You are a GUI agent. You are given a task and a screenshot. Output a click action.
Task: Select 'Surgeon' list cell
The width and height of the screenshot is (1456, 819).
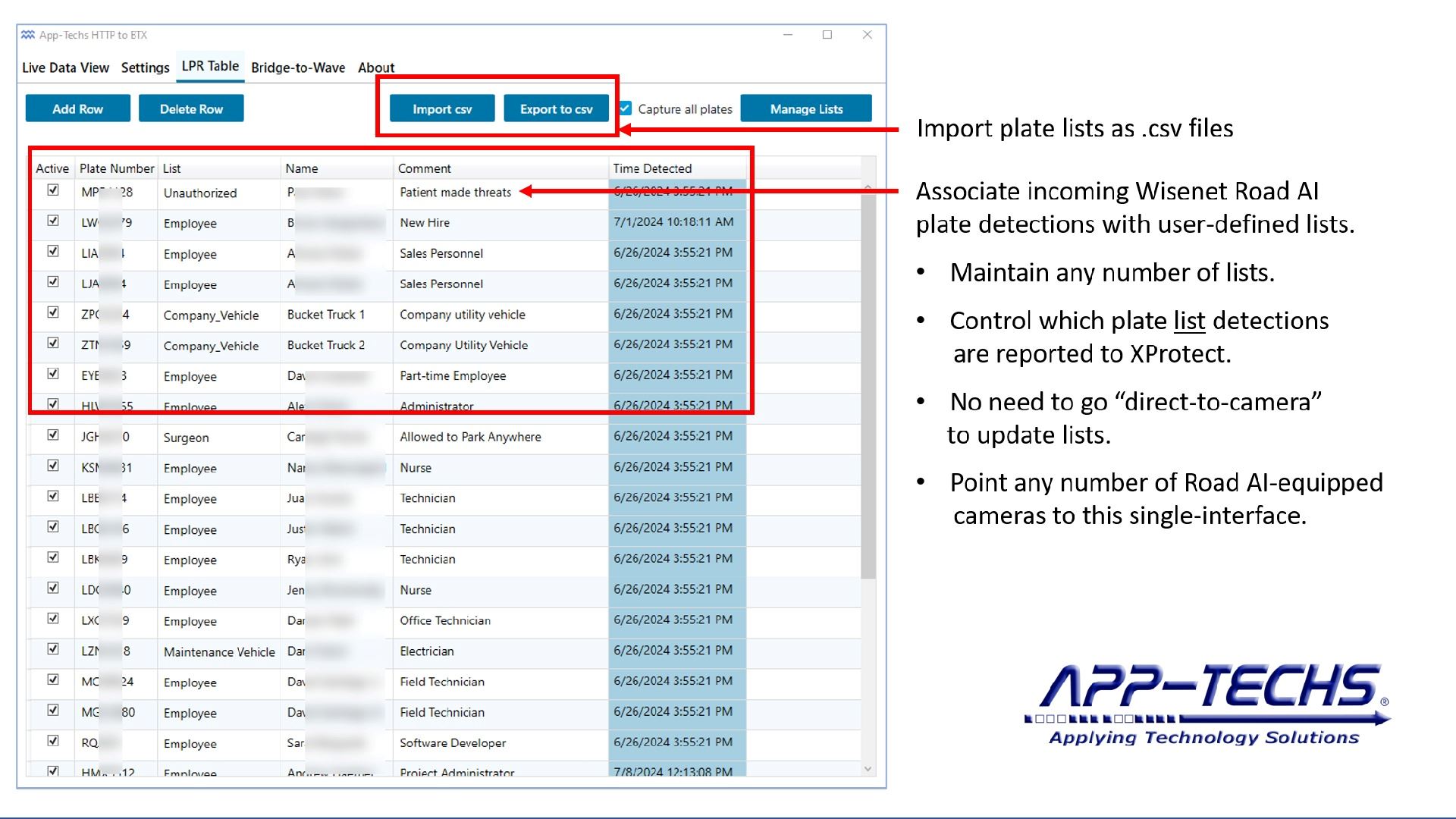click(x=218, y=438)
